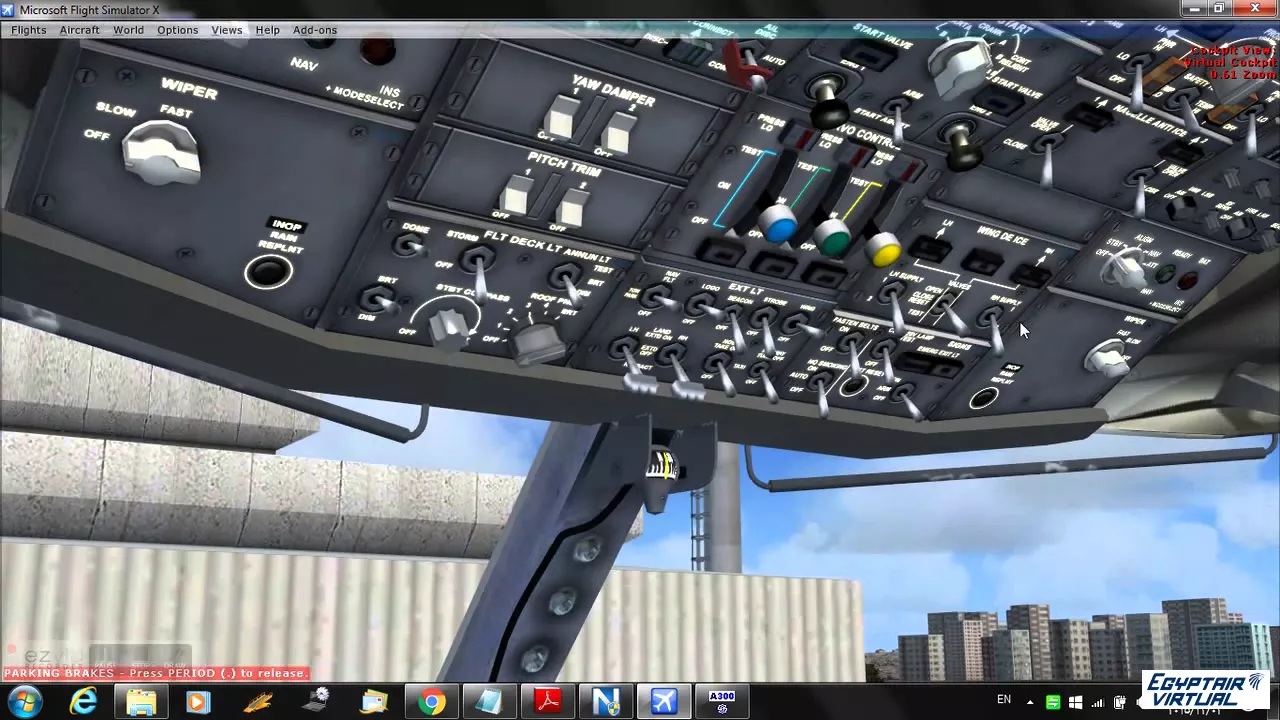Flip the ARM START ABORT switch
Viewport: 1280px width, 720px height.
897,120
